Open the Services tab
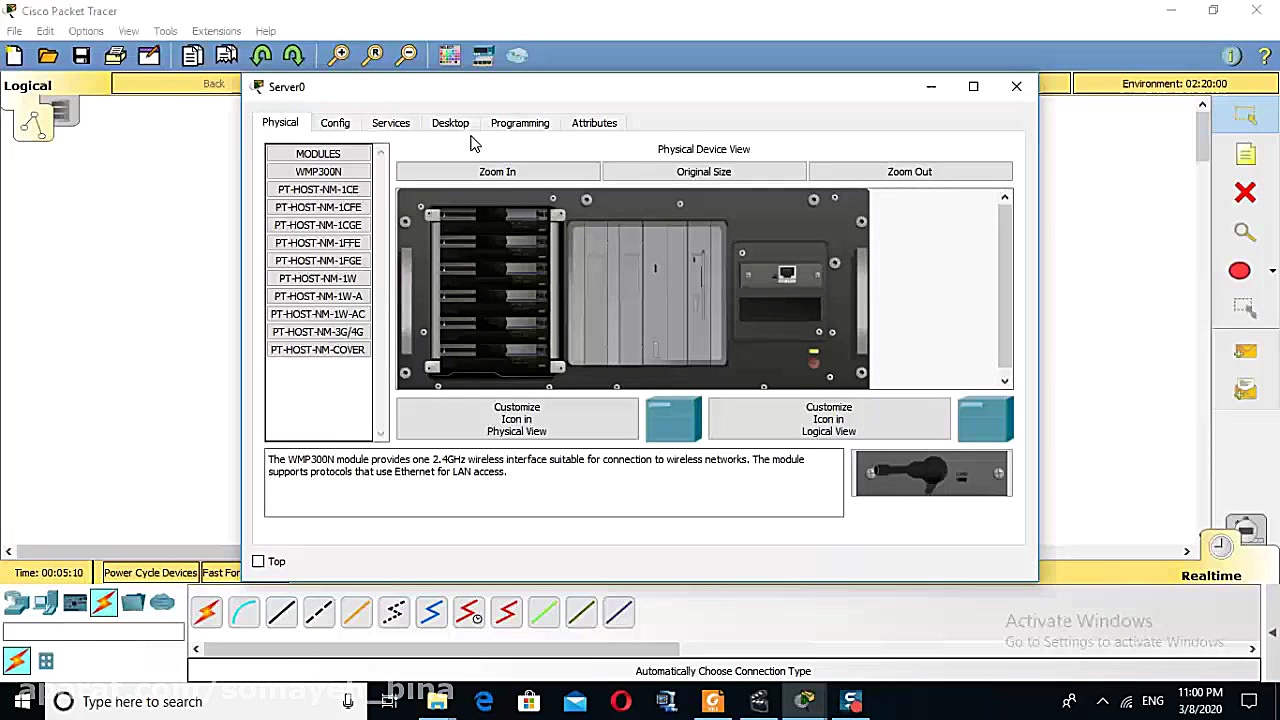The width and height of the screenshot is (1280, 720). (390, 123)
